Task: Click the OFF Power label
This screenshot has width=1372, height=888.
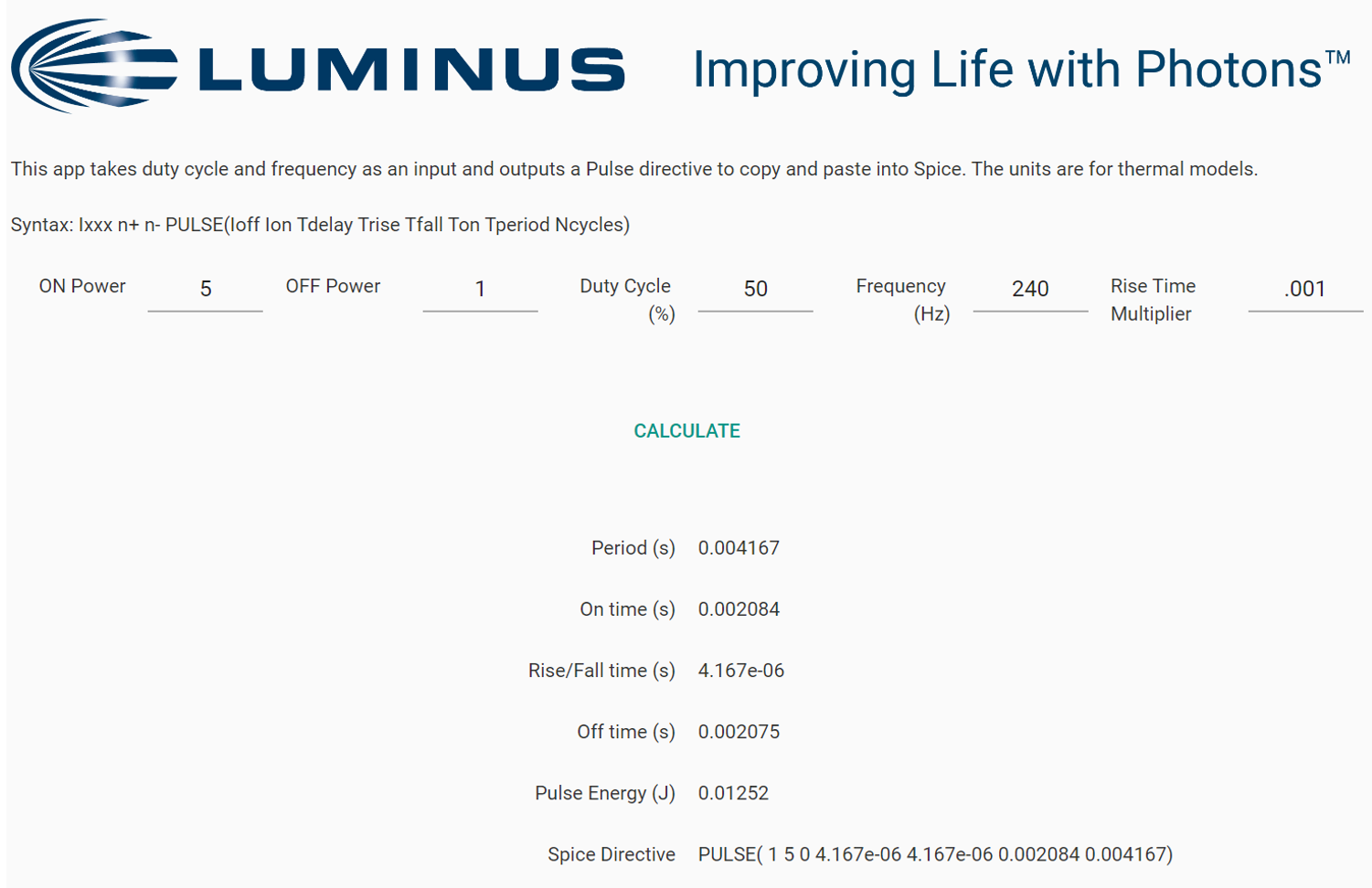Action: [333, 286]
